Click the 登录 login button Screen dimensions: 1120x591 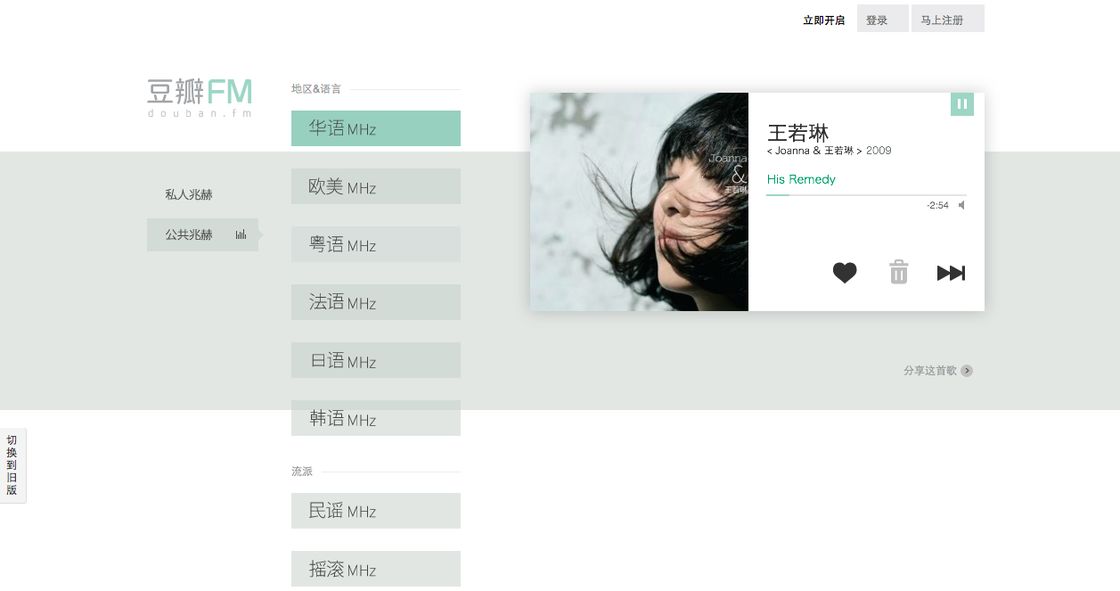click(x=883, y=19)
